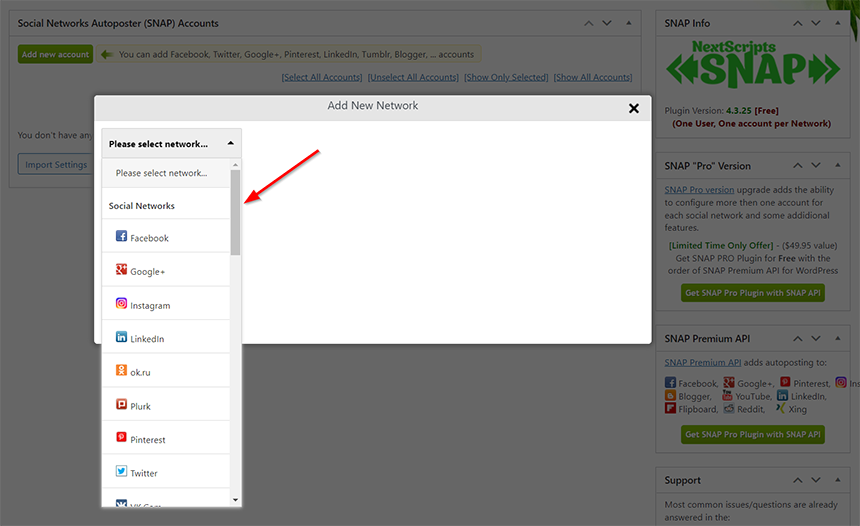Viewport: 860px width, 526px height.
Task: Collapse the SNAP Accounts panel
Action: click(629, 23)
